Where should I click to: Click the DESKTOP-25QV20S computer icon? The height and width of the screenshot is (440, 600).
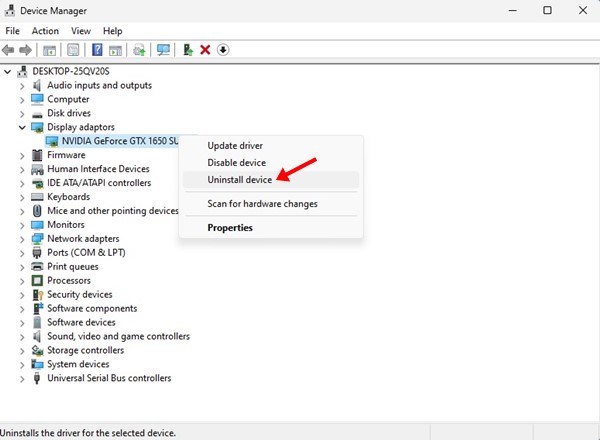(23, 71)
